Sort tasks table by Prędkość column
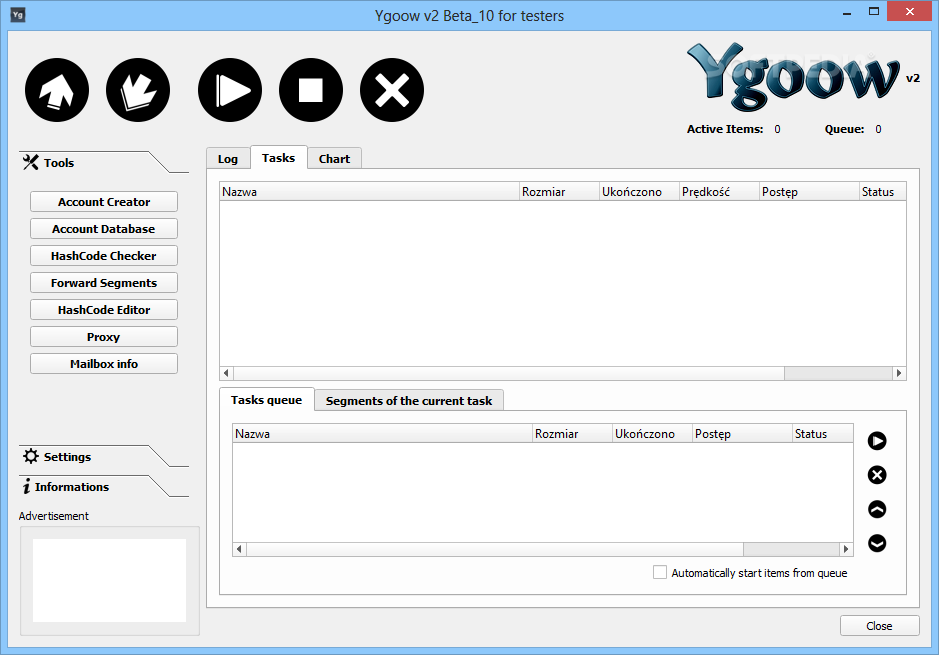 coord(719,192)
